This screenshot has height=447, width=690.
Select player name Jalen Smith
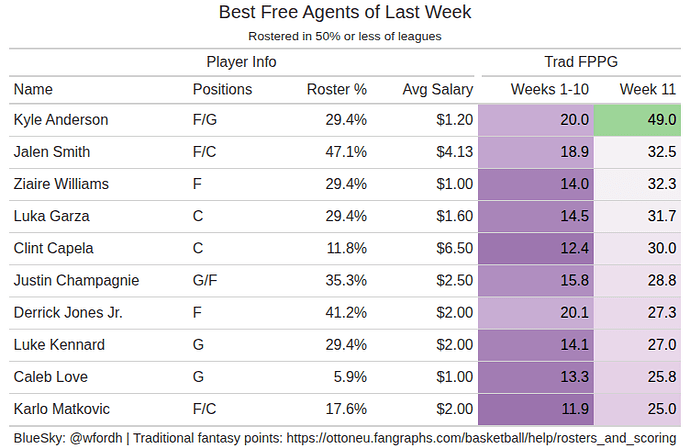point(52,152)
